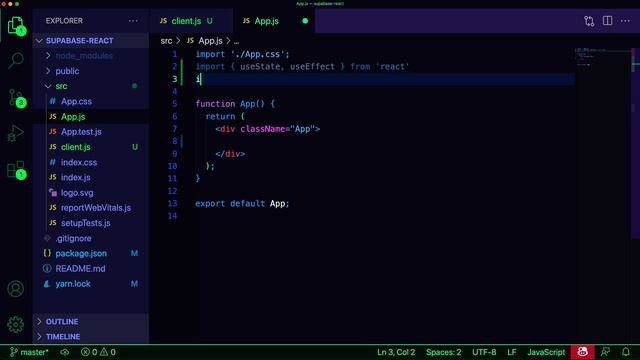Open errors and warnings problems indicator
Image resolution: width=640 pixels, height=360 pixels.
[x=98, y=352]
